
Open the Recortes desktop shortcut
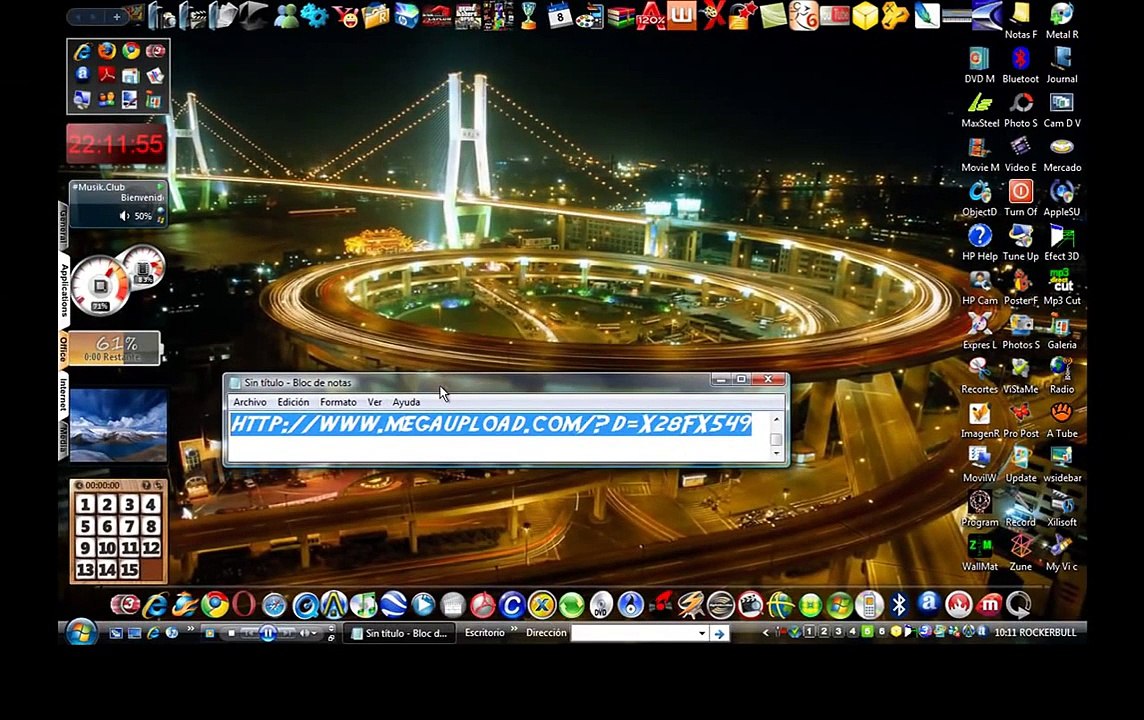click(x=979, y=376)
